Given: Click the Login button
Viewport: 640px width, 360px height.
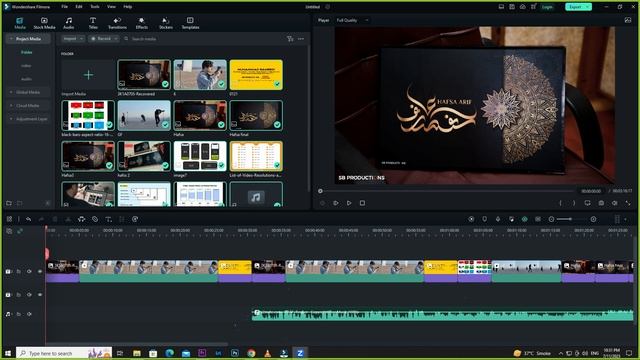Looking at the screenshot, I should coord(547,7).
